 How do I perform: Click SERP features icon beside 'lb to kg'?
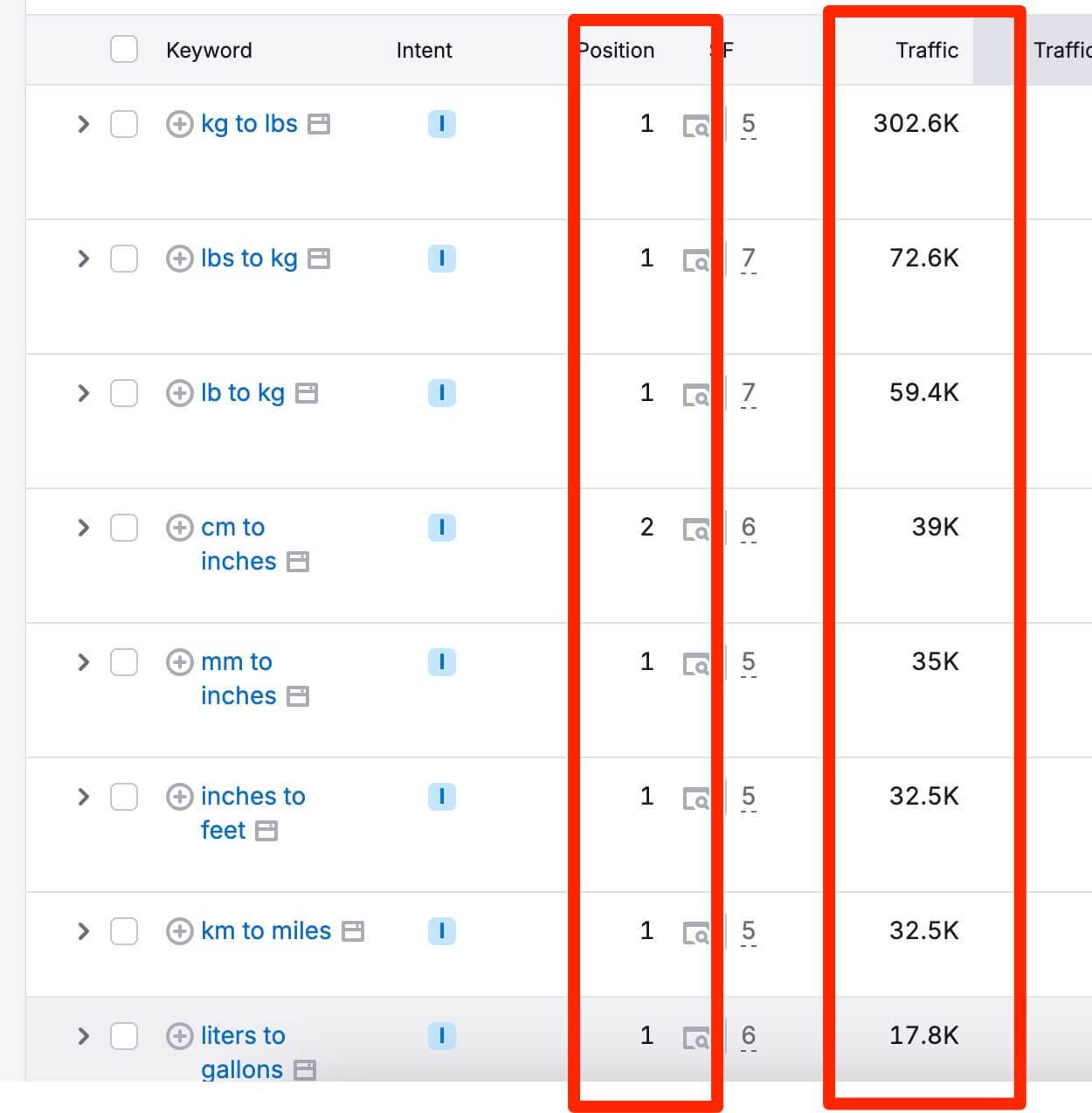307,393
